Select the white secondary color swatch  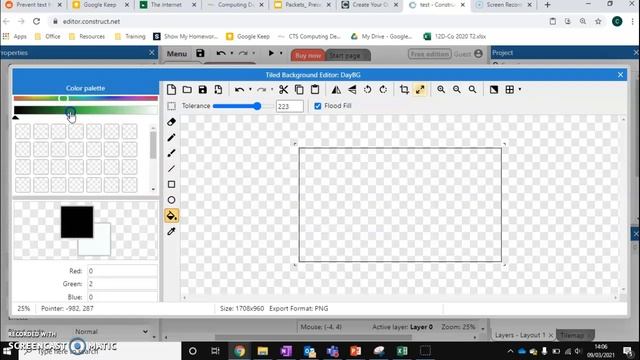[101, 245]
